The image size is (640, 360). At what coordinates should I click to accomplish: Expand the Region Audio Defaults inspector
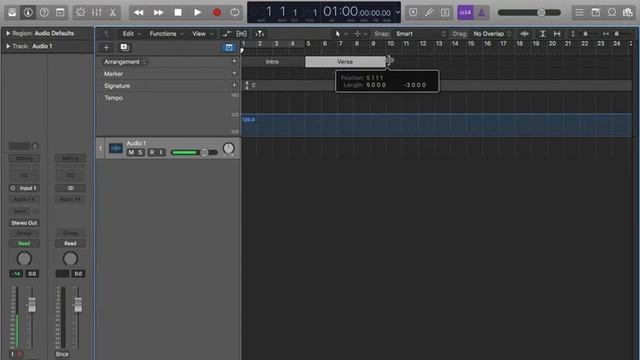8,33
